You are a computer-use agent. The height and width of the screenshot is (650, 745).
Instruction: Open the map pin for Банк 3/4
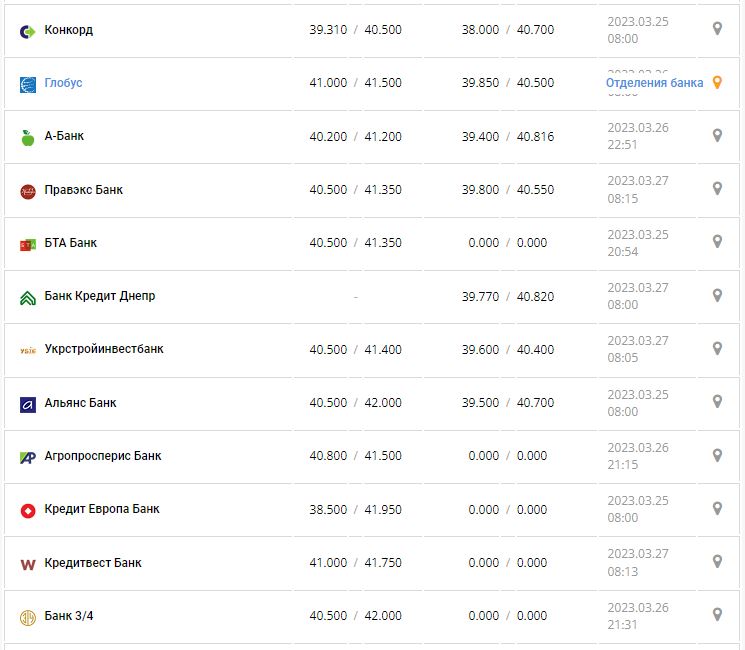717,614
